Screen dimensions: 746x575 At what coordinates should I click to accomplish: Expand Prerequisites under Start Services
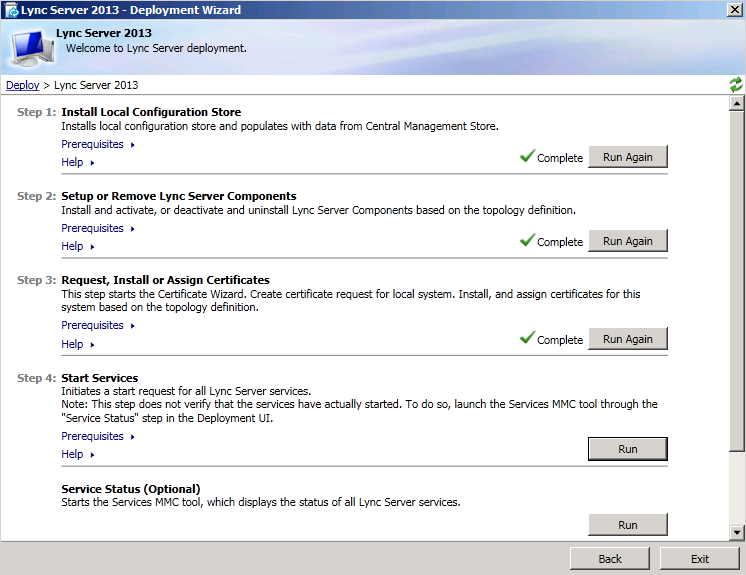click(98, 436)
